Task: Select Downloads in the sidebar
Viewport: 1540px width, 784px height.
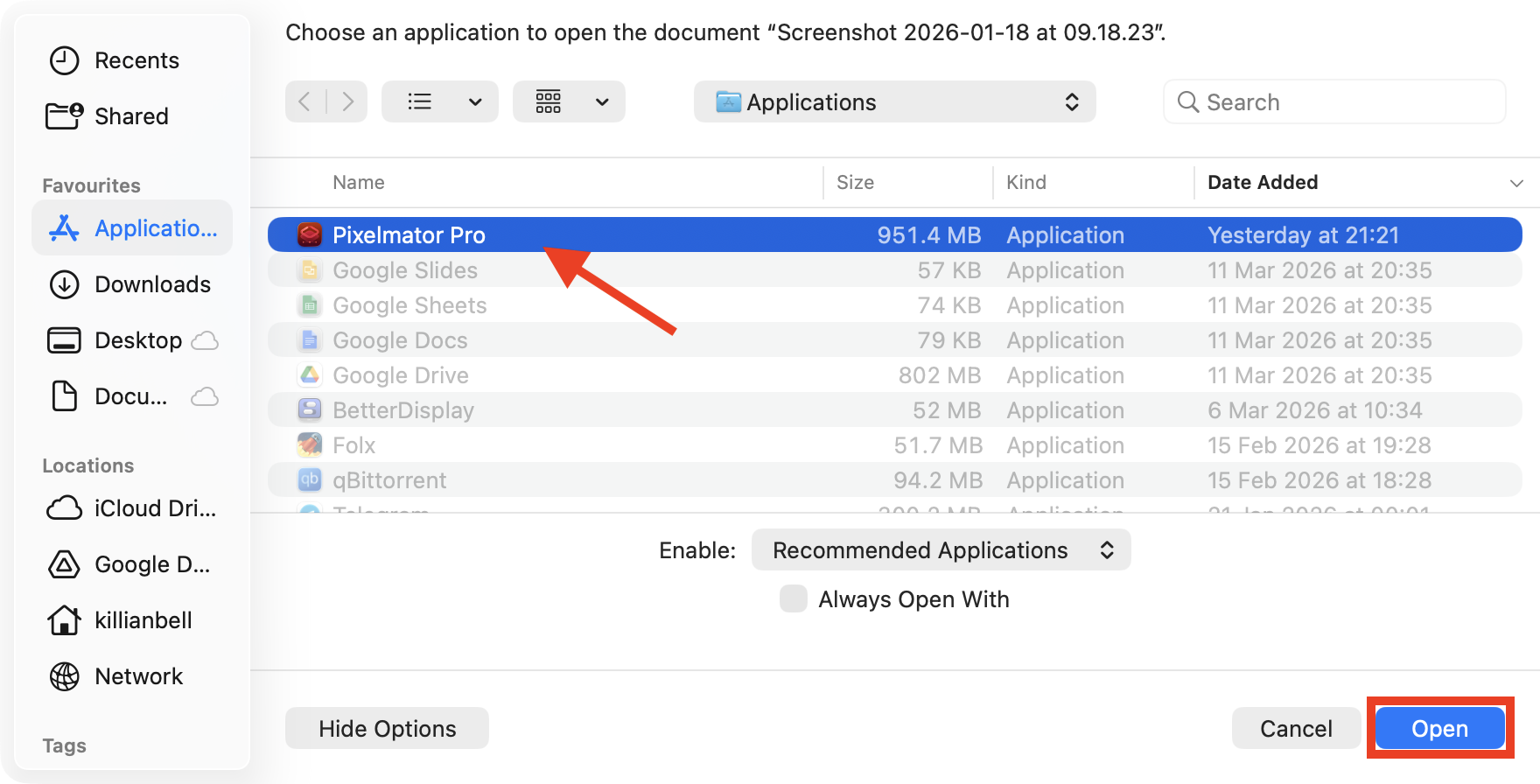Action: 152,284
